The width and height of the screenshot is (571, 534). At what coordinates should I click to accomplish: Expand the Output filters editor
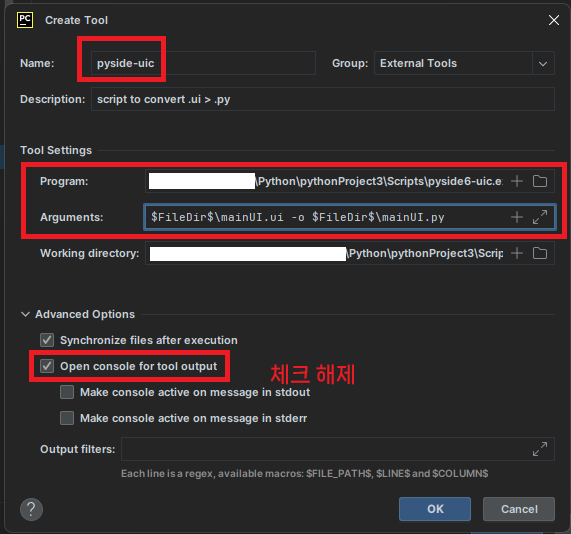coord(540,449)
